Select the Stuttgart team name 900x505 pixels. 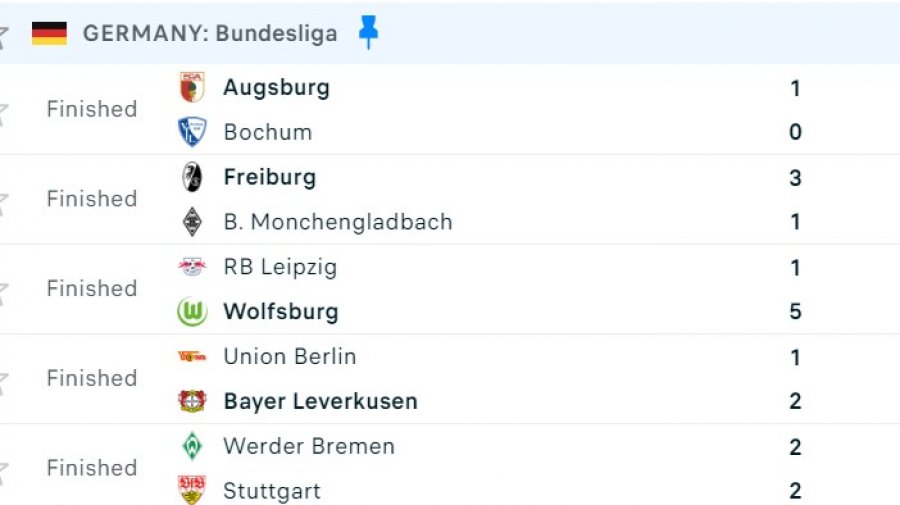coord(272,491)
